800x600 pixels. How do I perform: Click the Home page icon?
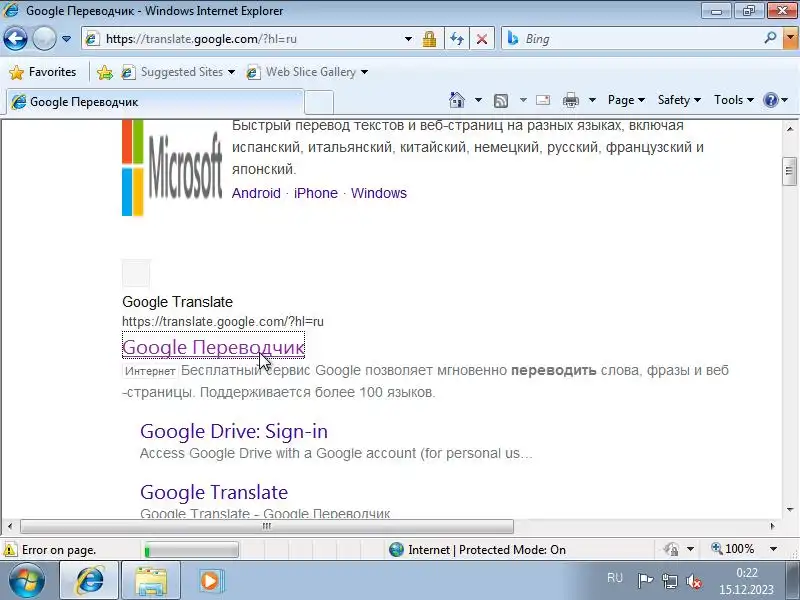tap(457, 100)
